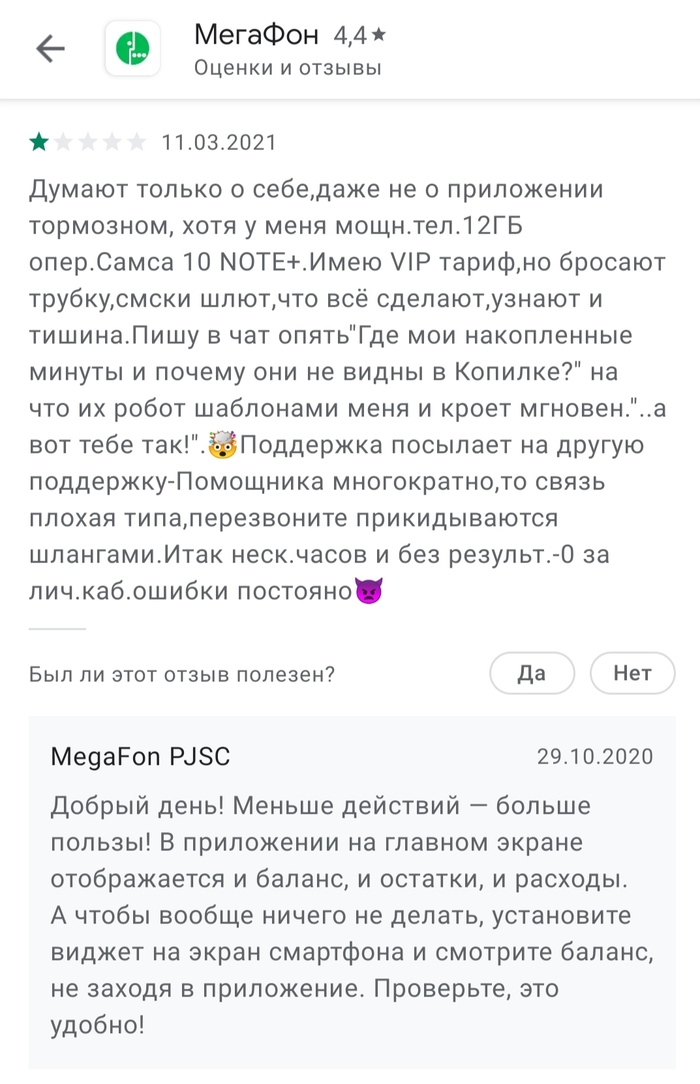Click the reply date 29.10.2020

point(594,757)
